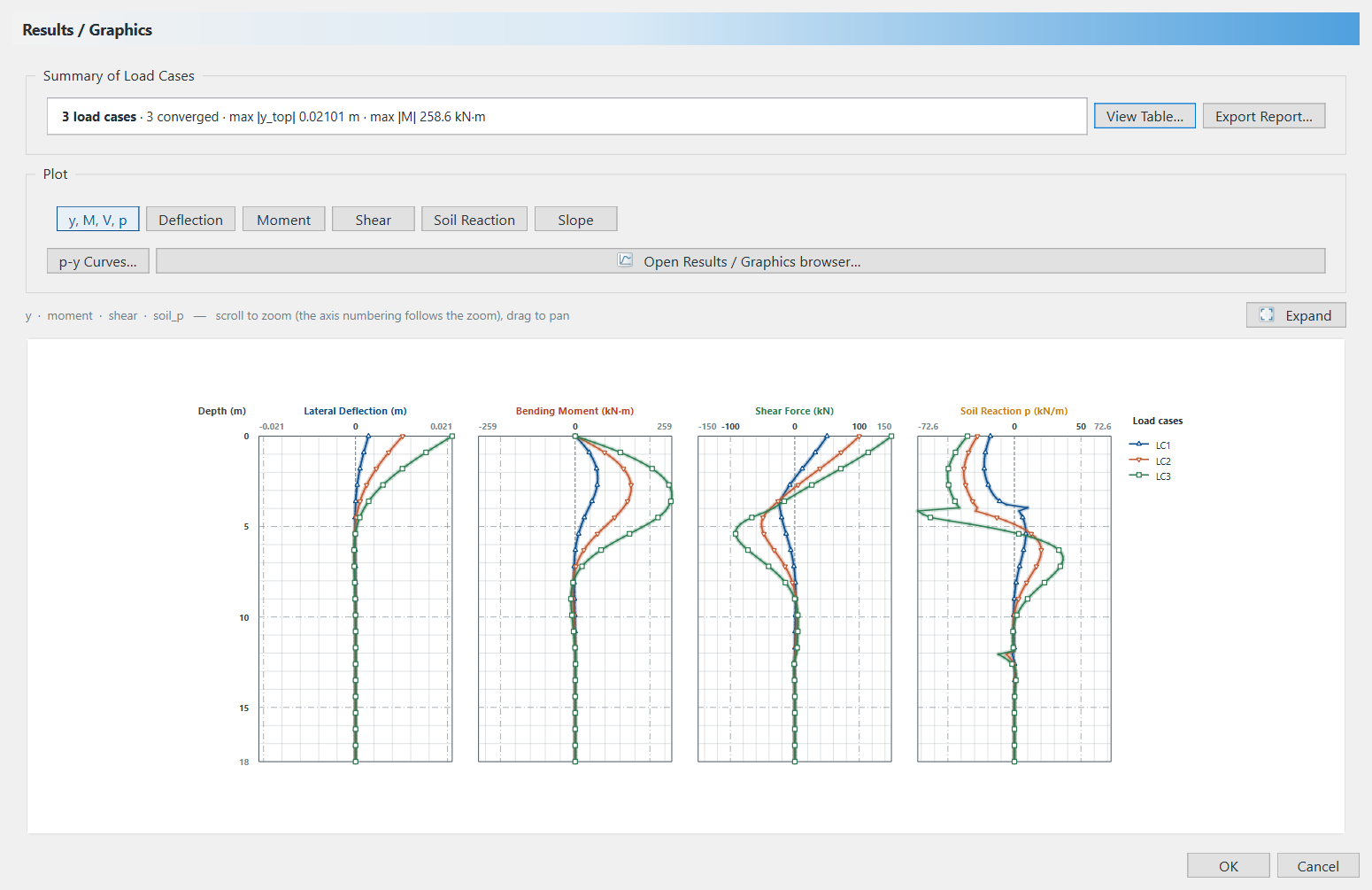Click the Results / Graphics dialog title
Viewport: 1372px width, 890px height.
(87, 30)
